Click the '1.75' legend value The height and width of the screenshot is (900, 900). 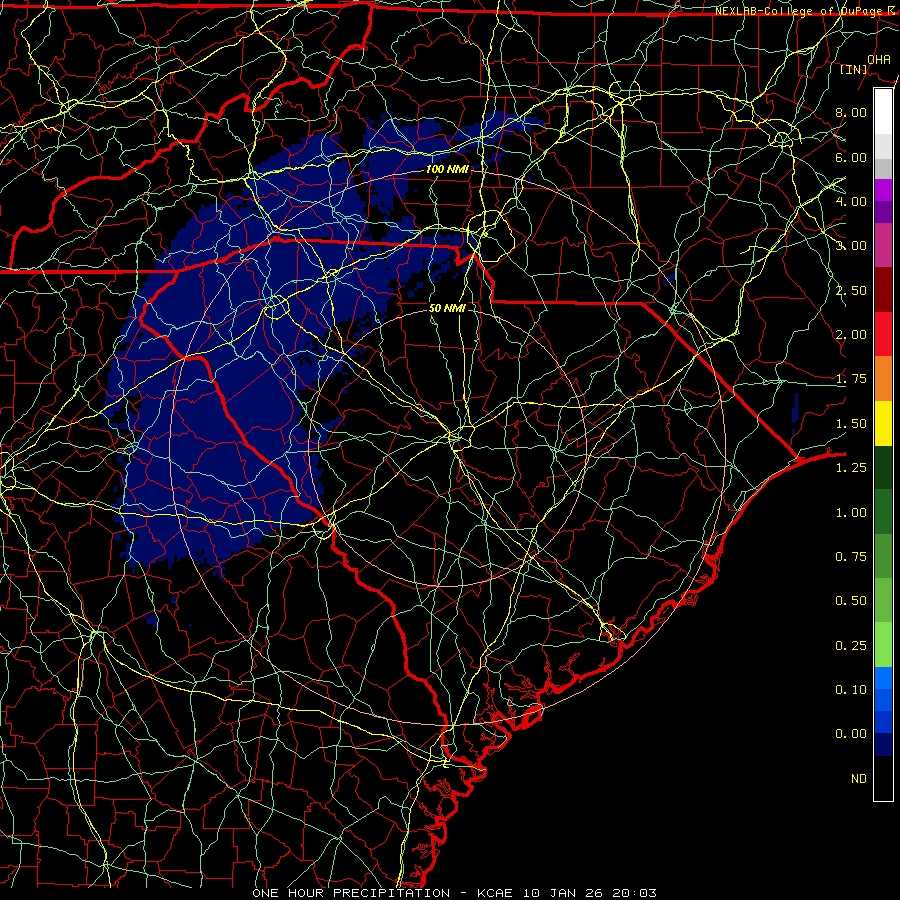(x=851, y=379)
